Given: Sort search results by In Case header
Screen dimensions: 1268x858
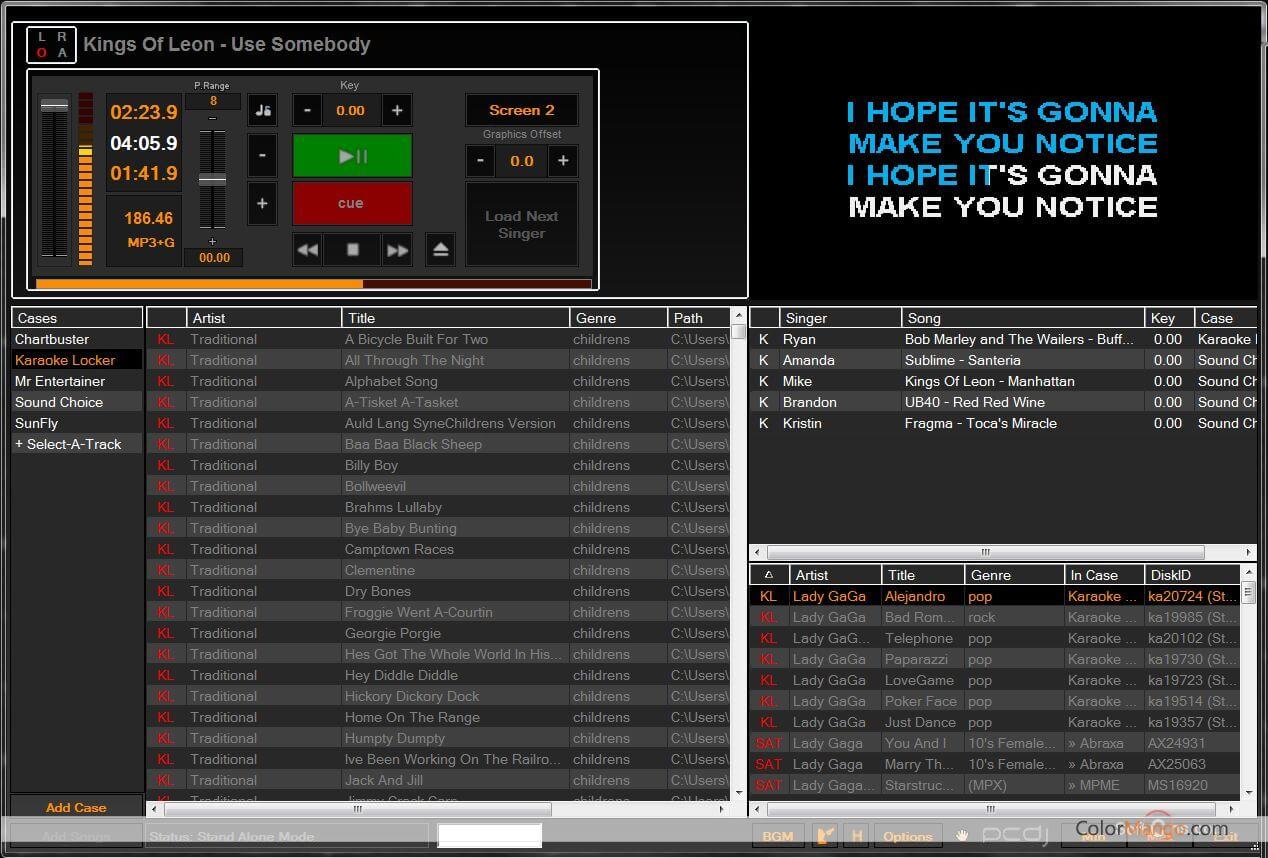Looking at the screenshot, I should pos(1105,575).
